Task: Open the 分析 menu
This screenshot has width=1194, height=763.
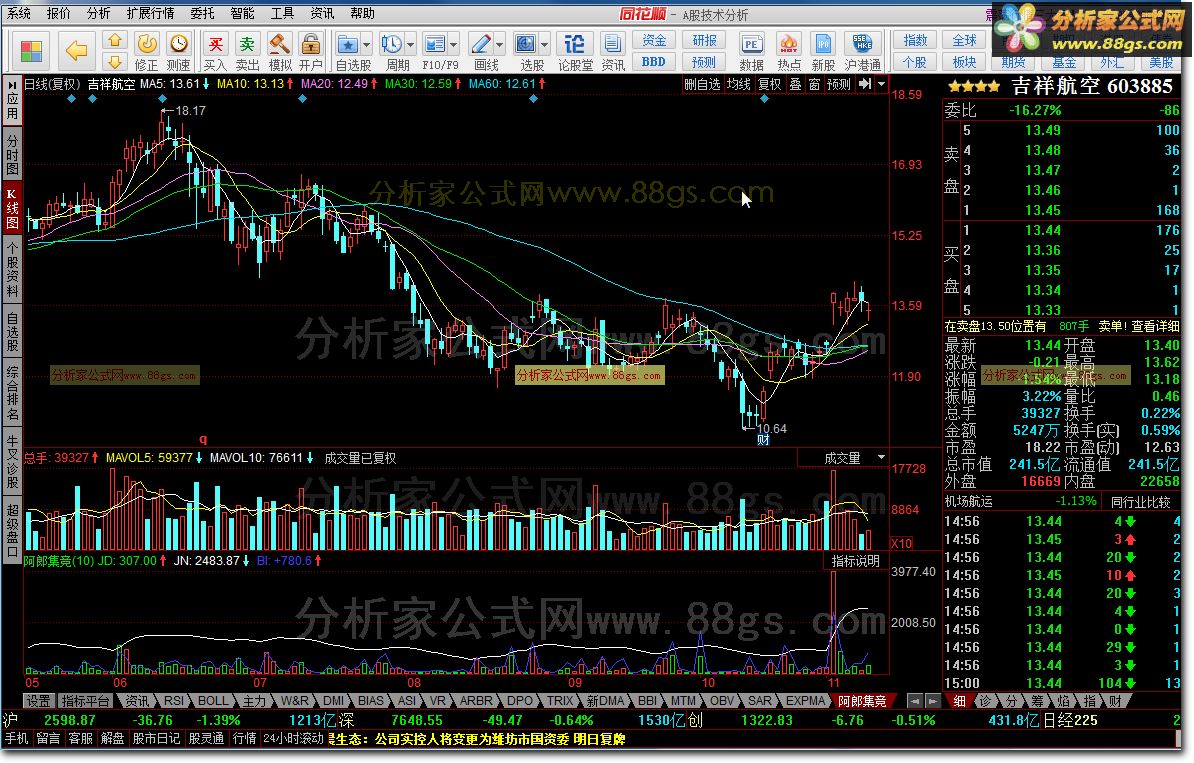Action: pos(98,13)
